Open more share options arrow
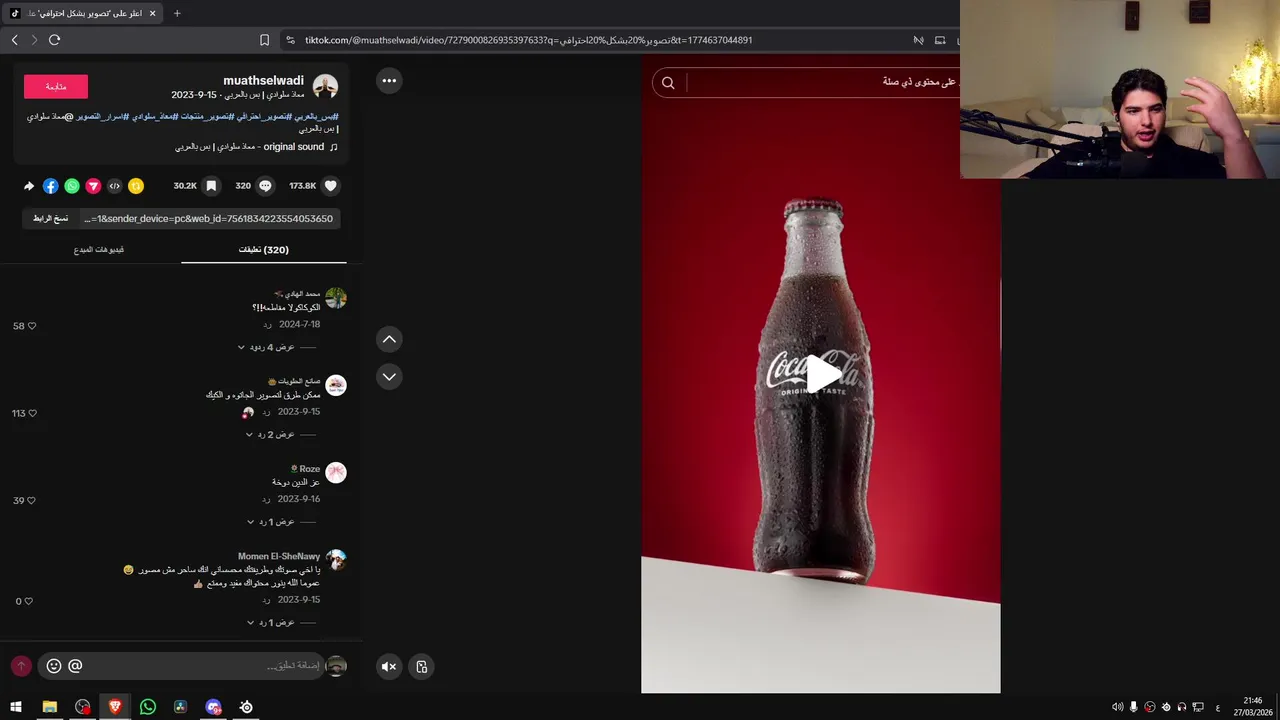This screenshot has width=1280, height=720. [x=29, y=186]
